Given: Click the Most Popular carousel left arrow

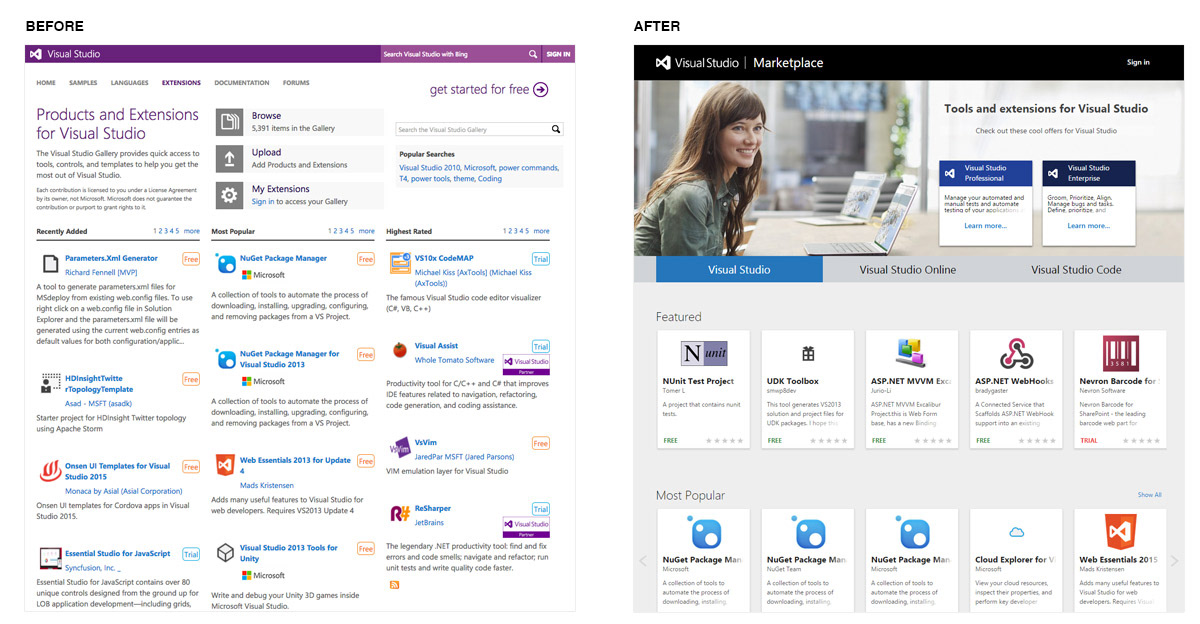Looking at the screenshot, I should (x=642, y=561).
